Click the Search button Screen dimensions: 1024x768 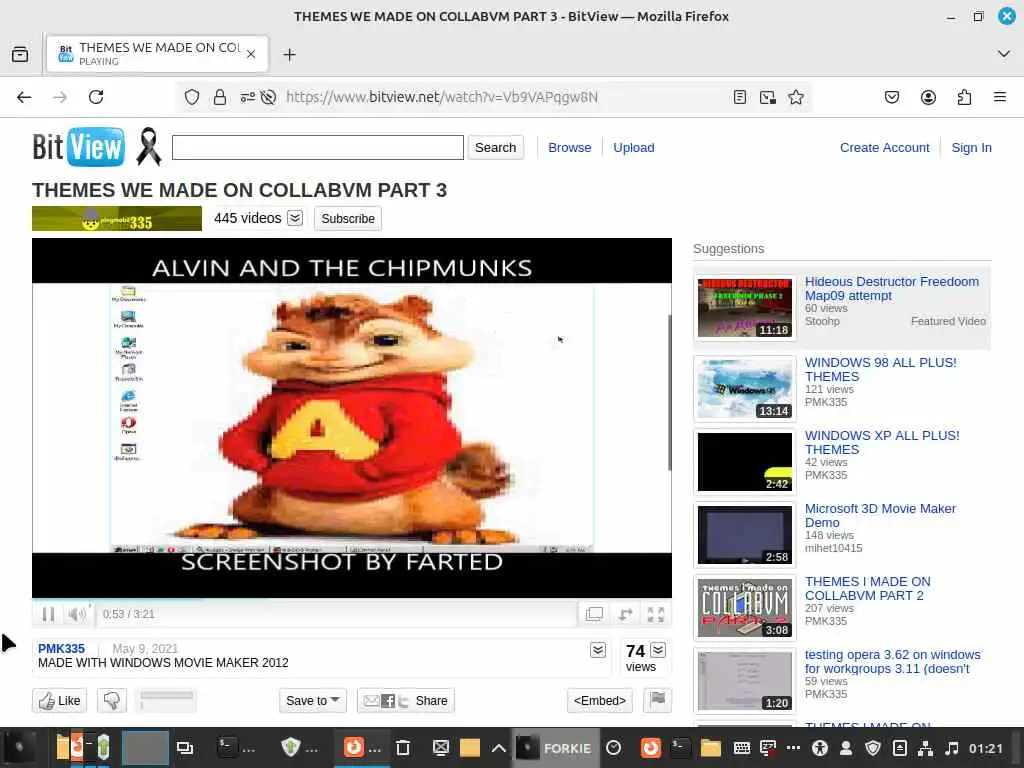(495, 148)
